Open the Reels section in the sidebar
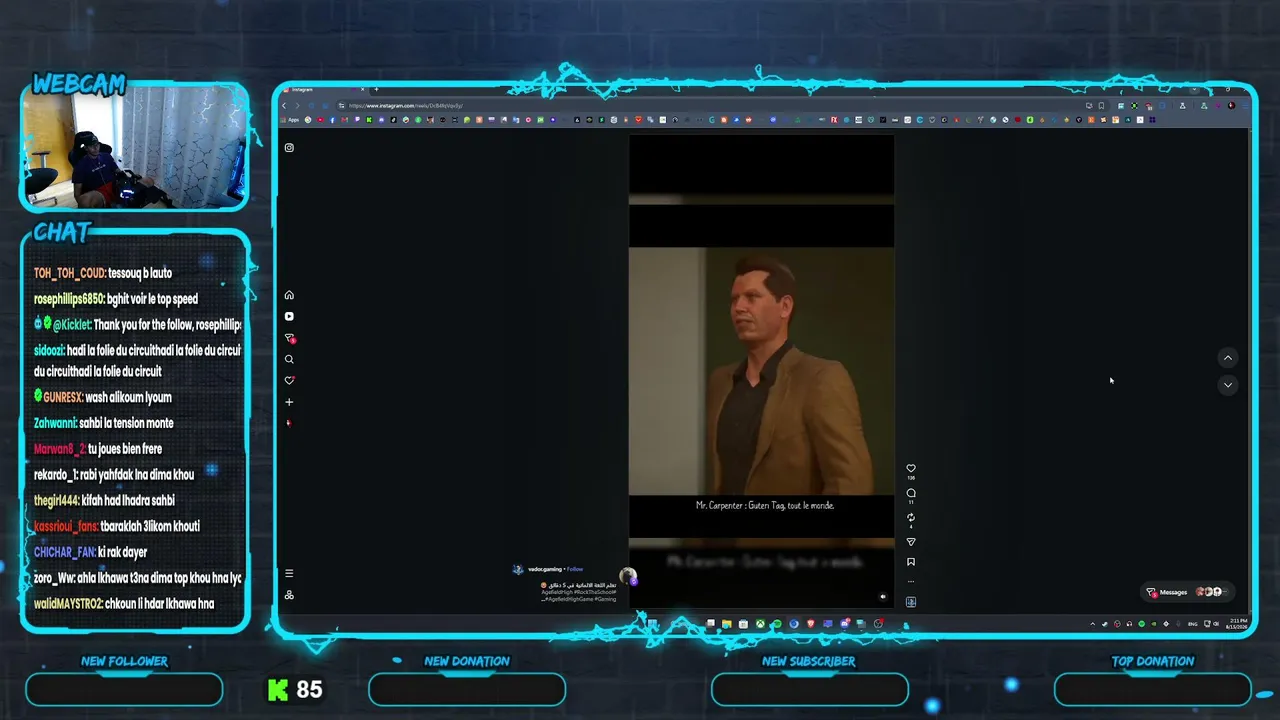 289,316
